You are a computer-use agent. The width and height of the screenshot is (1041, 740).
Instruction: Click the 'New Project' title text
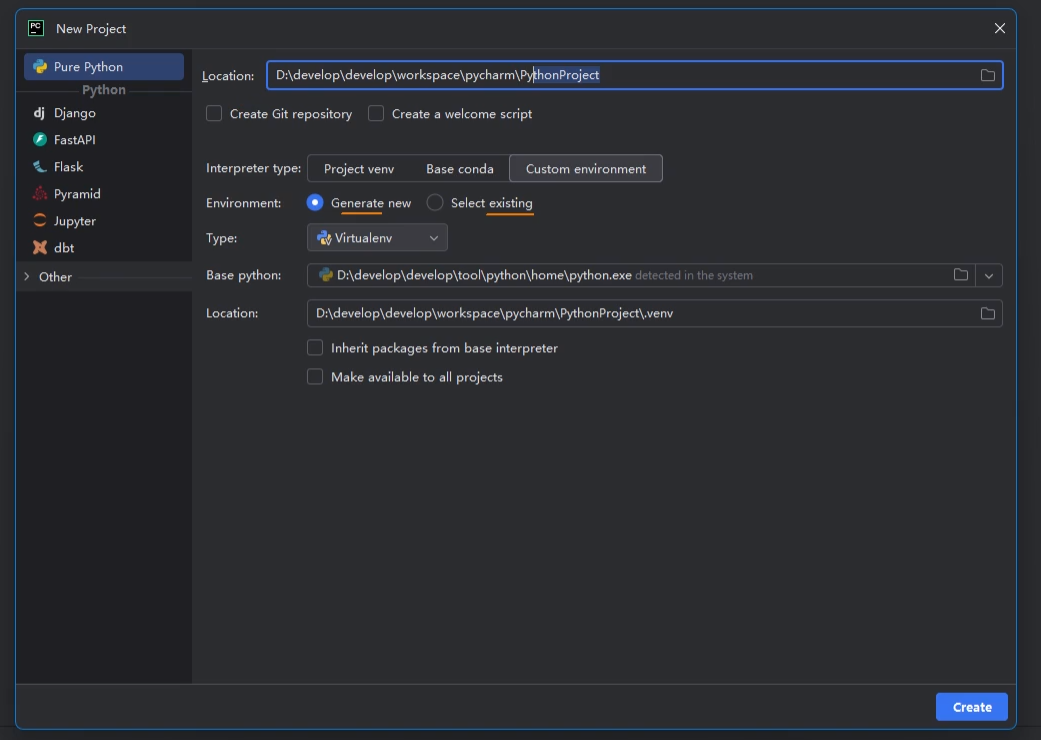91,29
